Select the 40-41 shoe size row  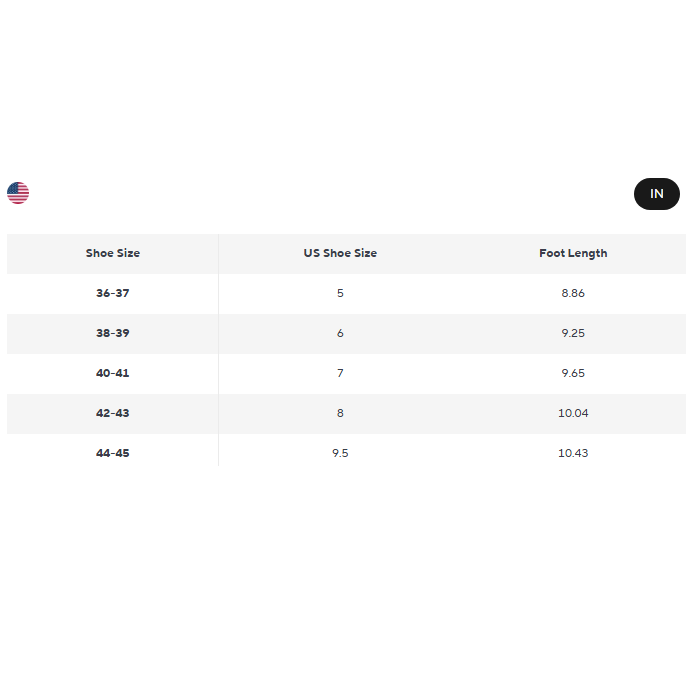[x=113, y=373]
